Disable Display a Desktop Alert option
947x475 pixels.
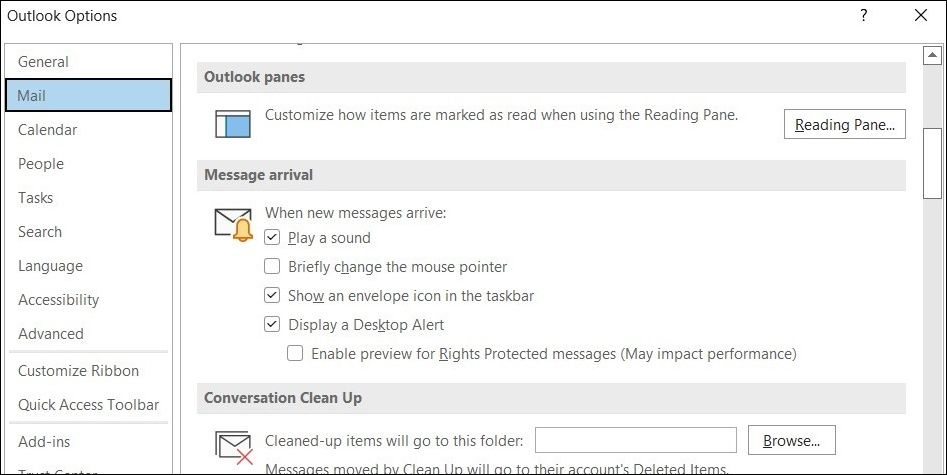click(x=272, y=325)
